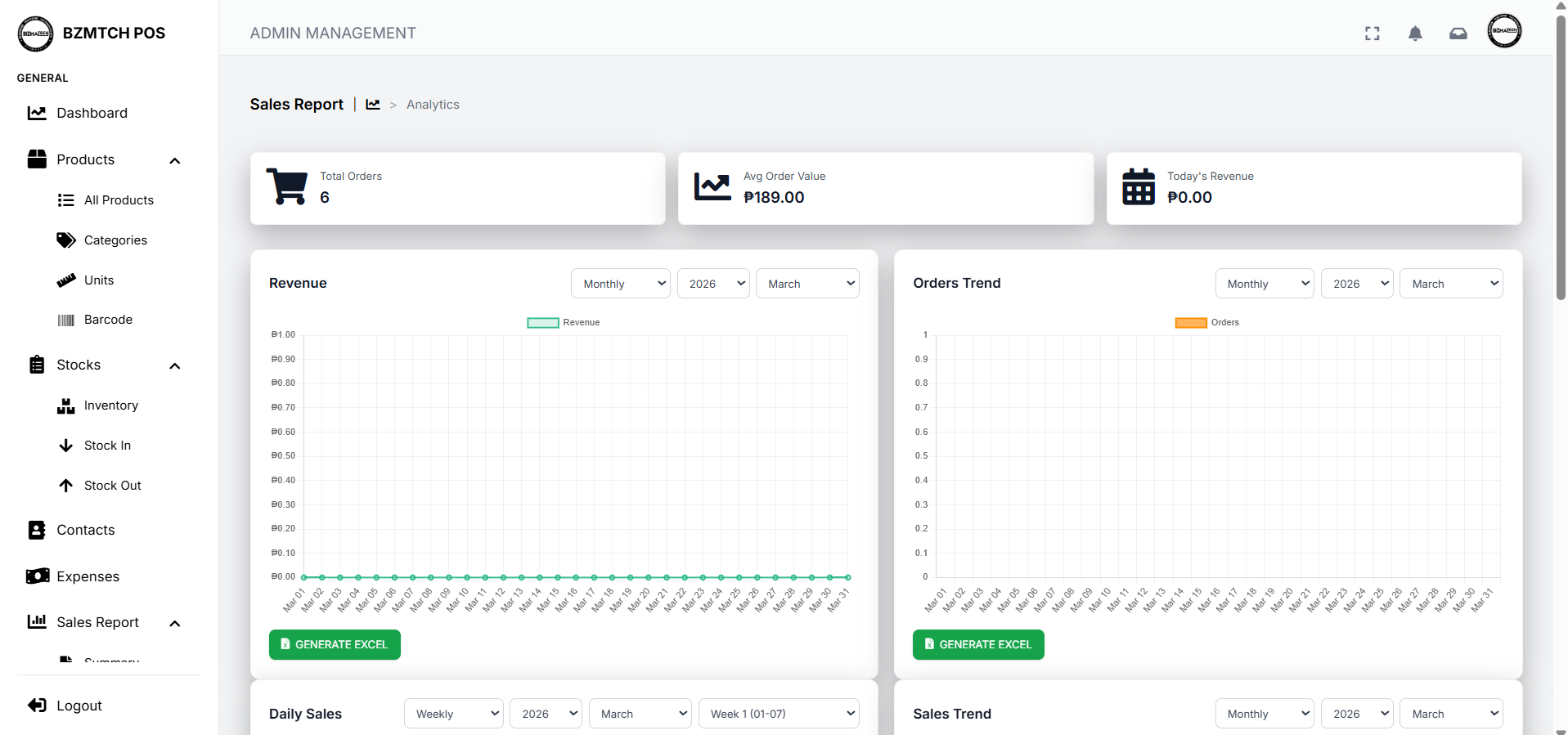Click the Categories tag icon

tap(65, 240)
